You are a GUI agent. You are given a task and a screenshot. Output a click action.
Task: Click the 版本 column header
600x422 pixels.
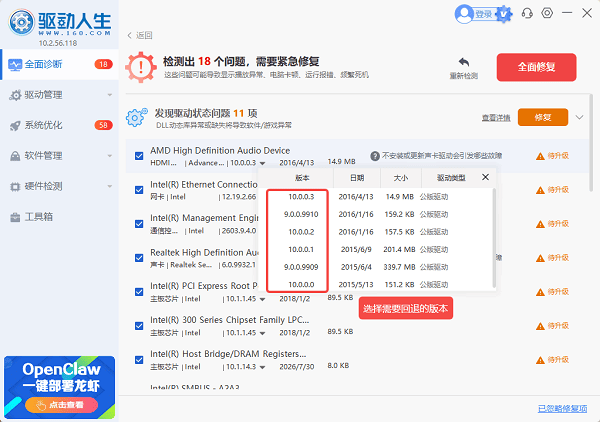(x=302, y=178)
